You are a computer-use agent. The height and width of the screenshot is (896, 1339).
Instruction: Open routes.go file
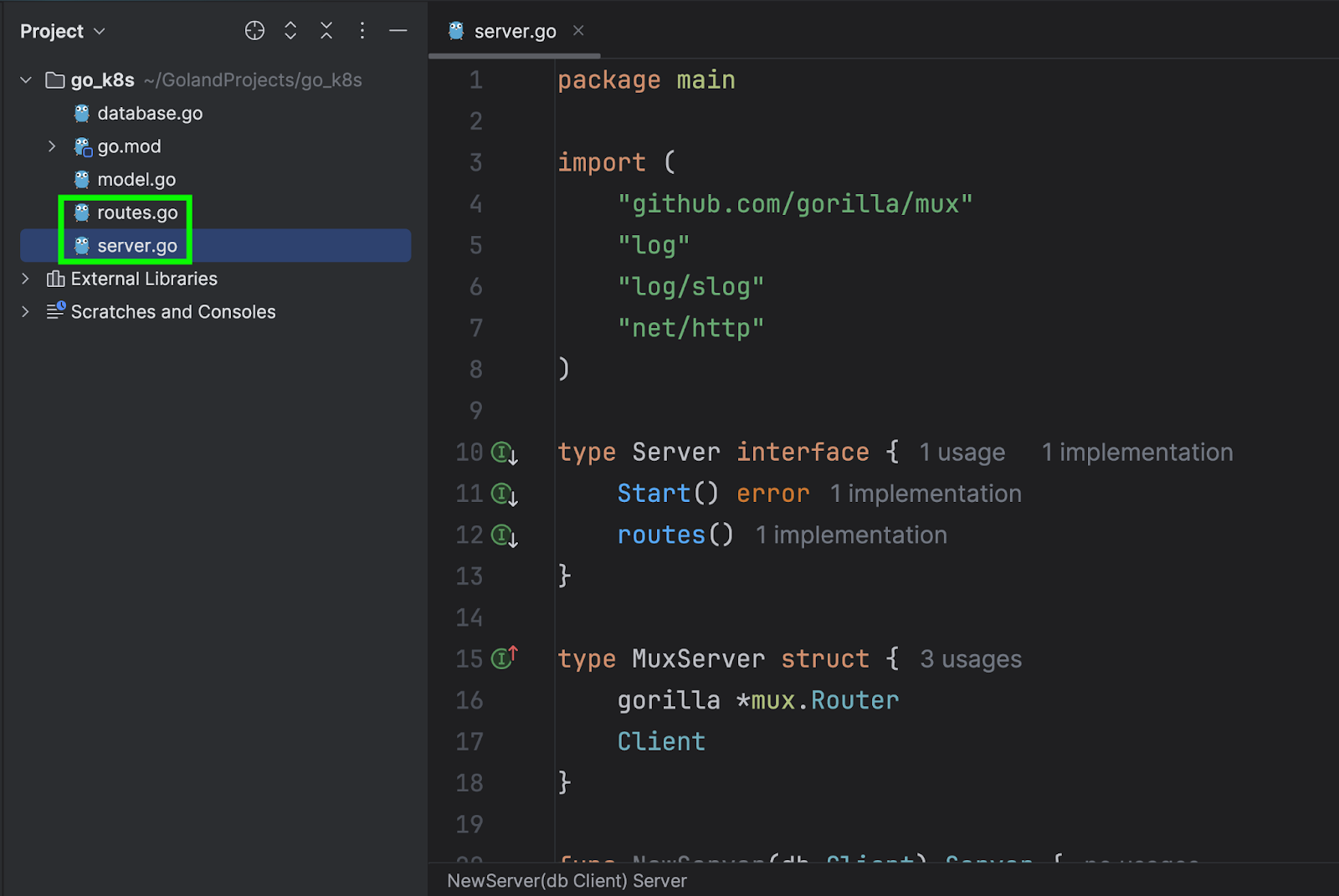pyautogui.click(x=137, y=212)
